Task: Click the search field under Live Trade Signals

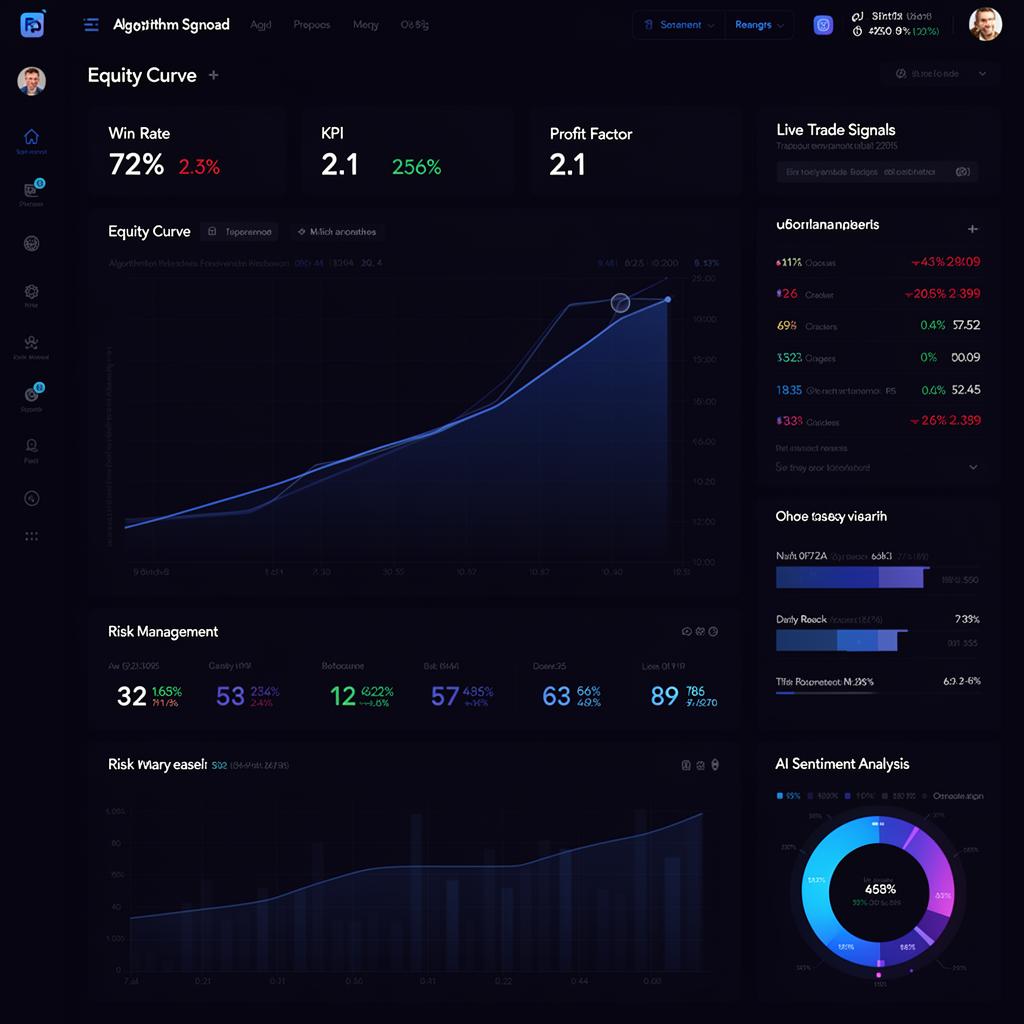Action: [x=877, y=172]
